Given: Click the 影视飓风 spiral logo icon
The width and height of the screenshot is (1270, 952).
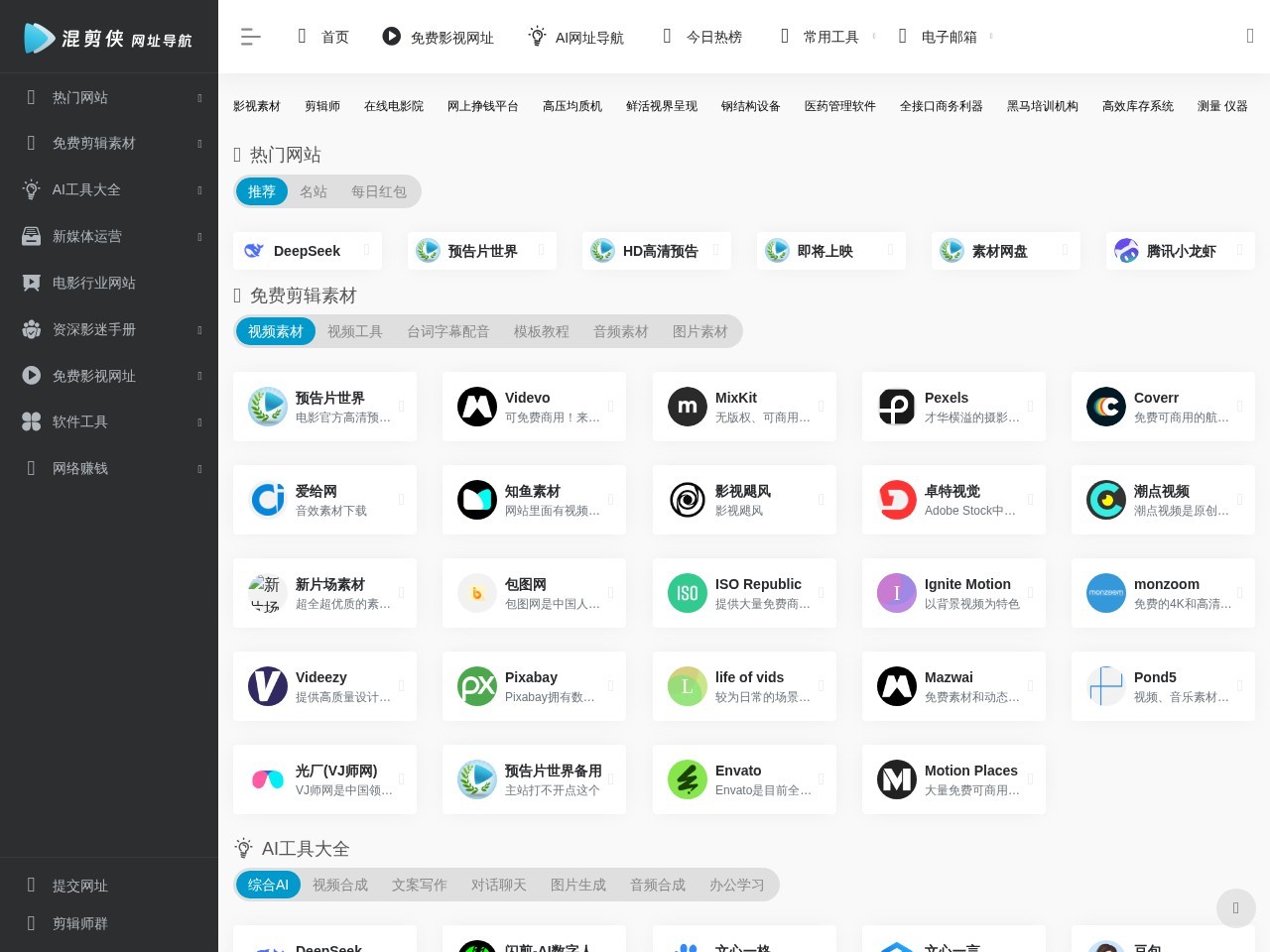Looking at the screenshot, I should (688, 500).
